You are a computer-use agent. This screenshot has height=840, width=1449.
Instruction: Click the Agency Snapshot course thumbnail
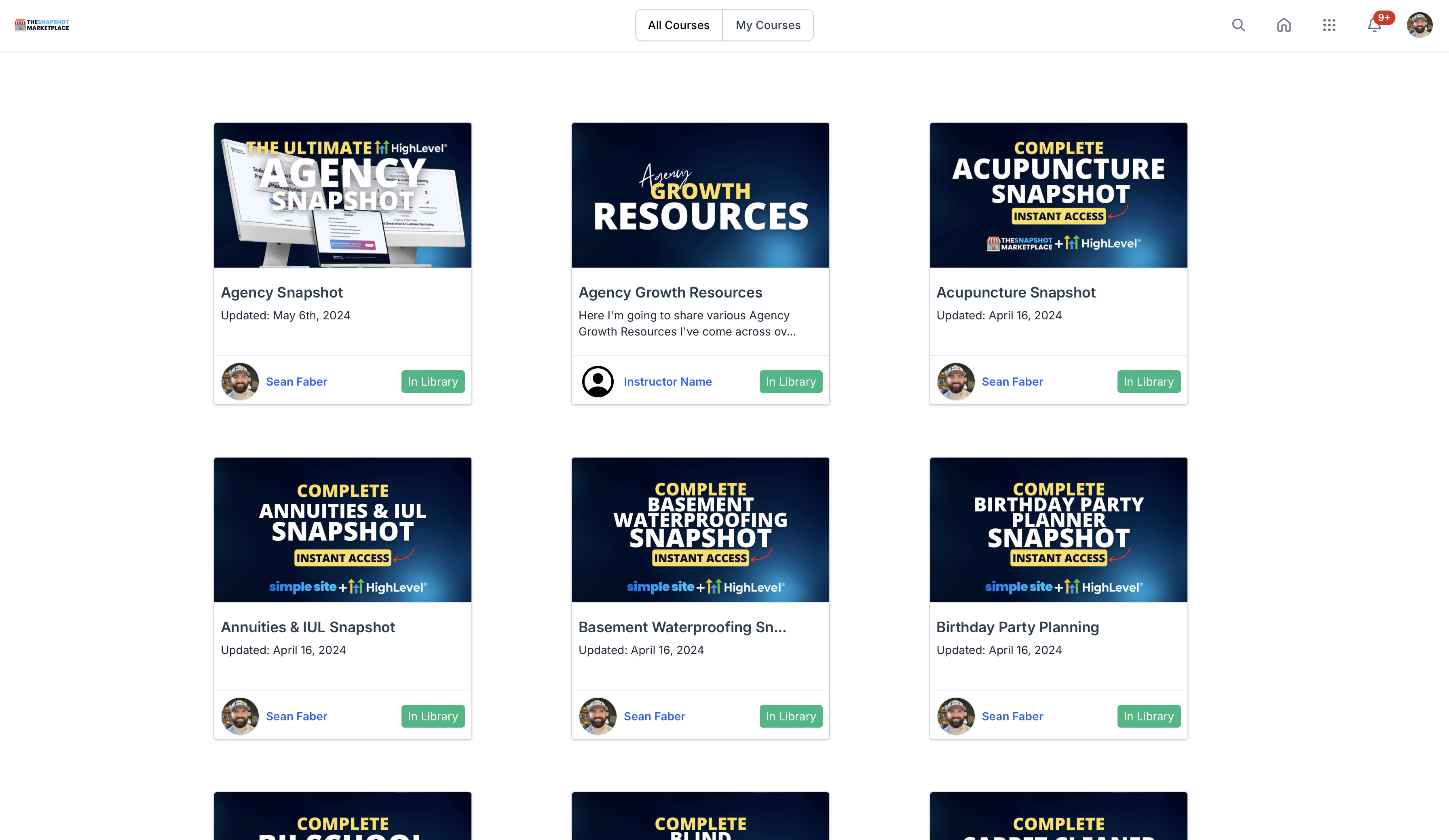343,195
